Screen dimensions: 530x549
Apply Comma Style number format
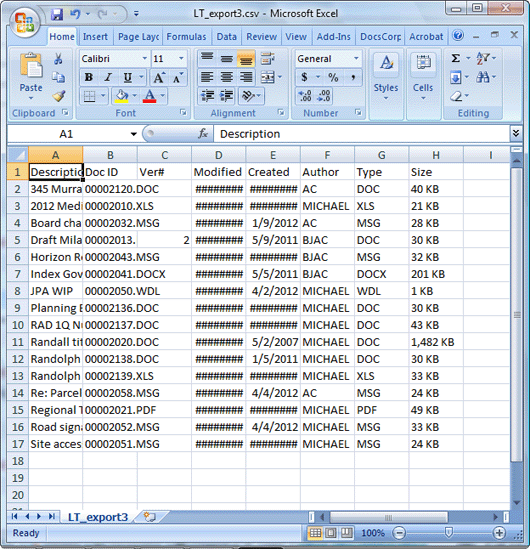[x=353, y=77]
